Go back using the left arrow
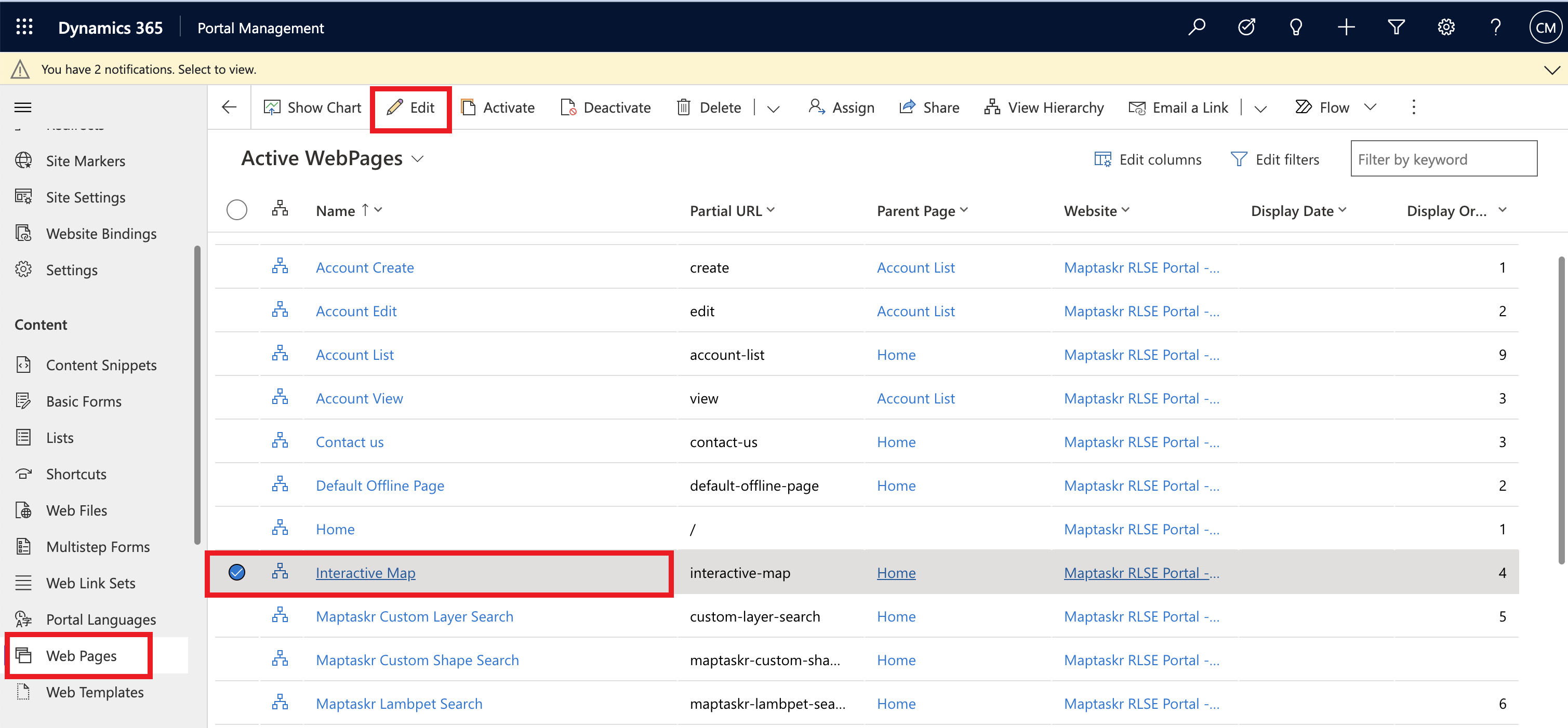Viewport: 1568px width, 728px height. coord(230,107)
